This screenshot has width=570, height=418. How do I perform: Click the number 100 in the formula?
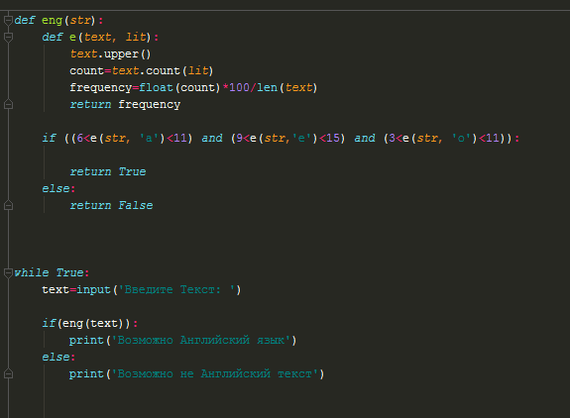coord(239,88)
